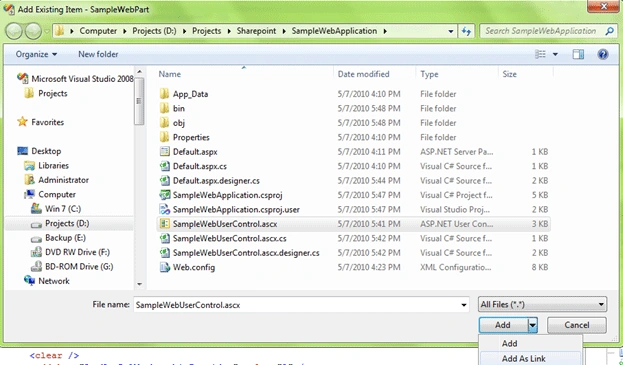Screen dimensions: 623x365
Task: Click the Default.aspx.cs file icon
Action: point(164,166)
